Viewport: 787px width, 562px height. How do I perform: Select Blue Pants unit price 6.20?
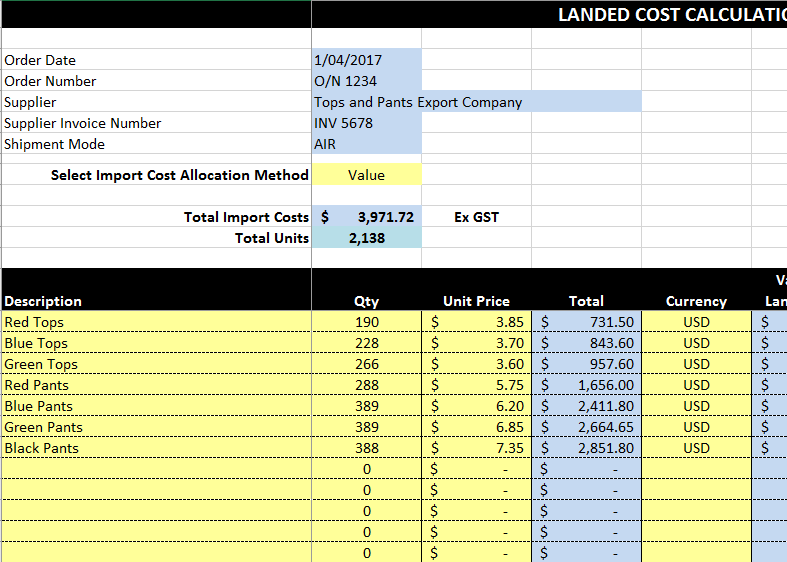click(476, 406)
